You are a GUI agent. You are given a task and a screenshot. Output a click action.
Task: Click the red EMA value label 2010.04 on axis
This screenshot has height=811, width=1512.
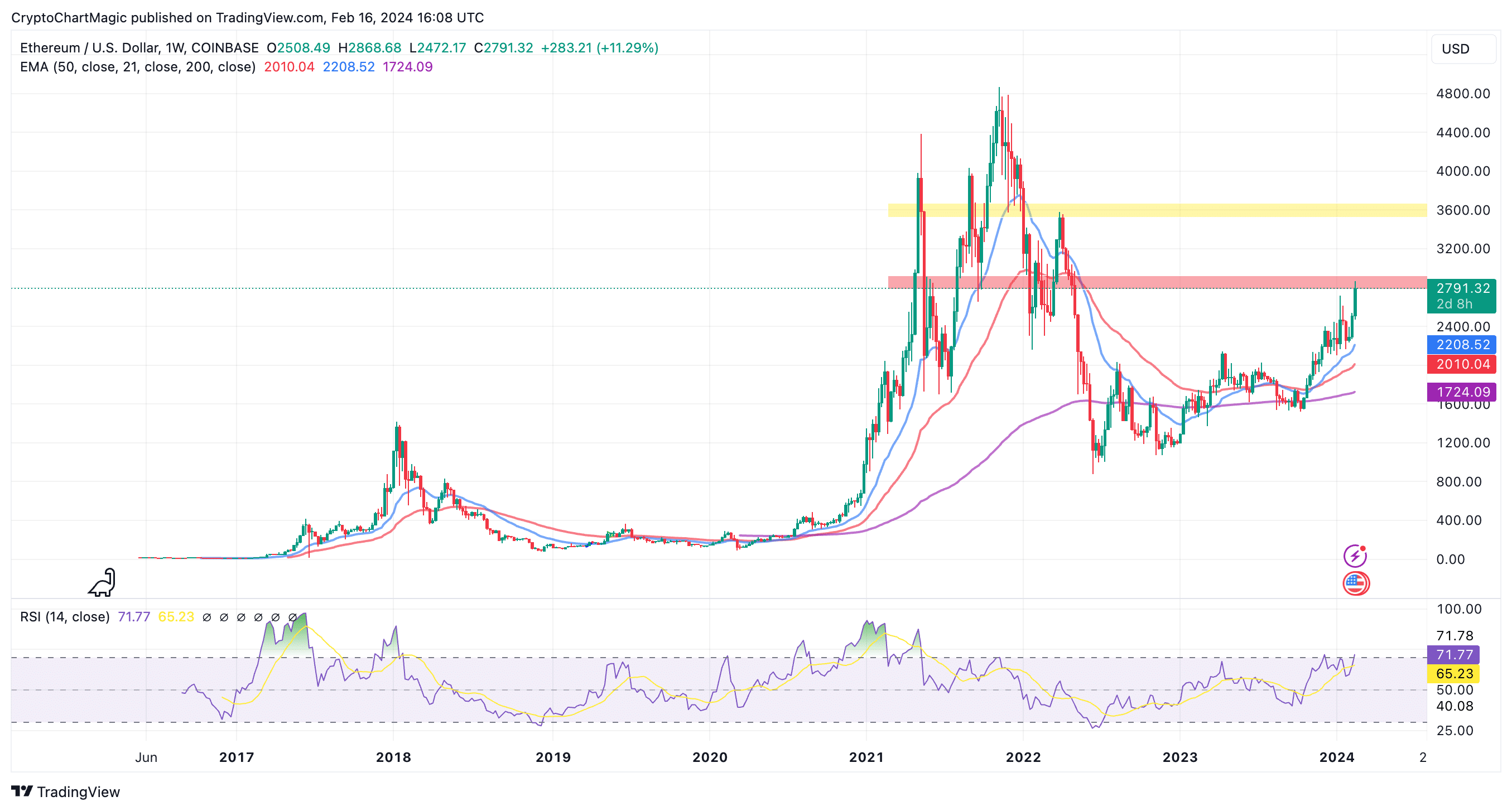pos(1462,364)
